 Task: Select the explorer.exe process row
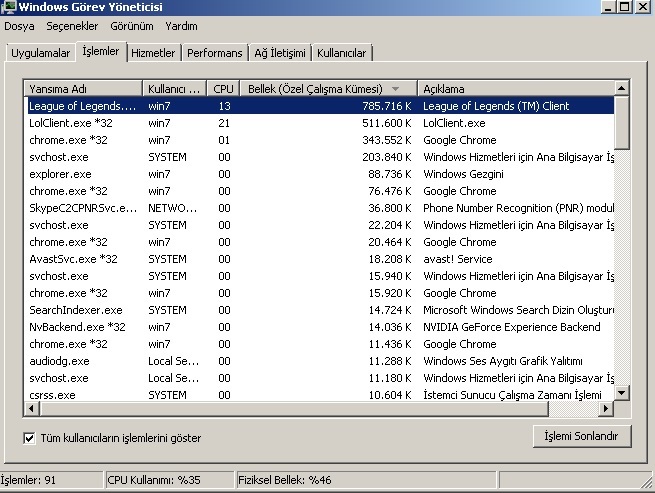(x=60, y=174)
